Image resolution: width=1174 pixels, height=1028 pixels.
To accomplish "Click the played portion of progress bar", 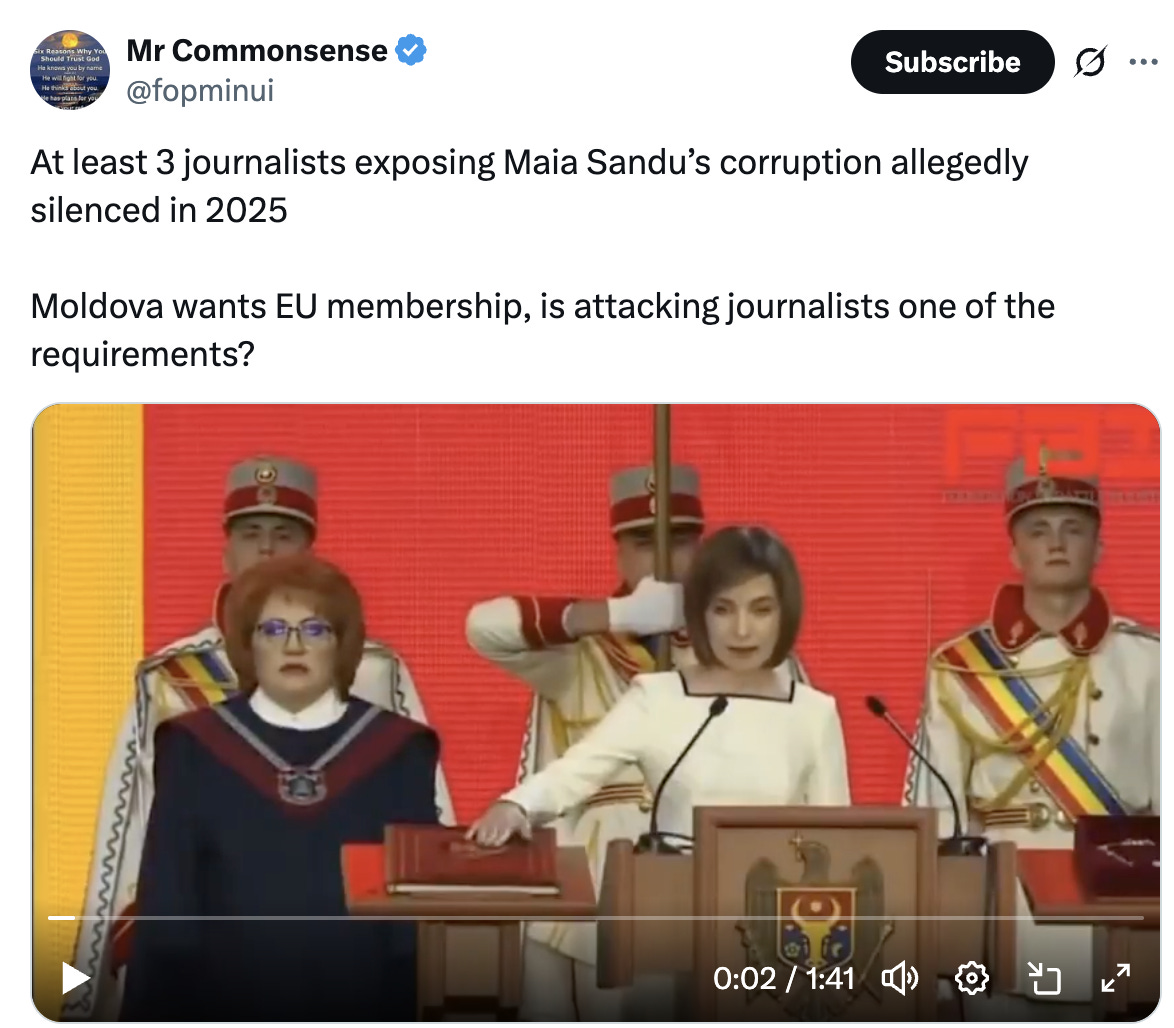I will (x=61, y=917).
